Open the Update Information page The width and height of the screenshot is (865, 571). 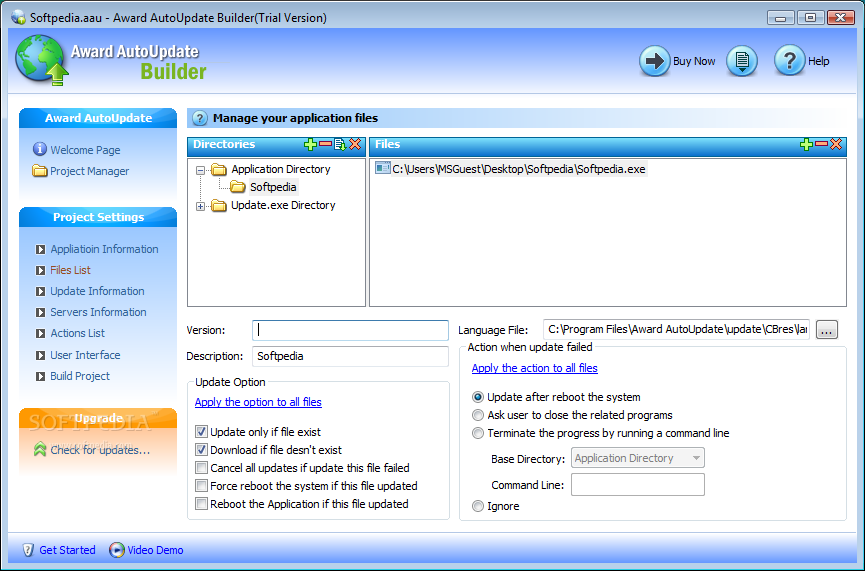click(97, 291)
